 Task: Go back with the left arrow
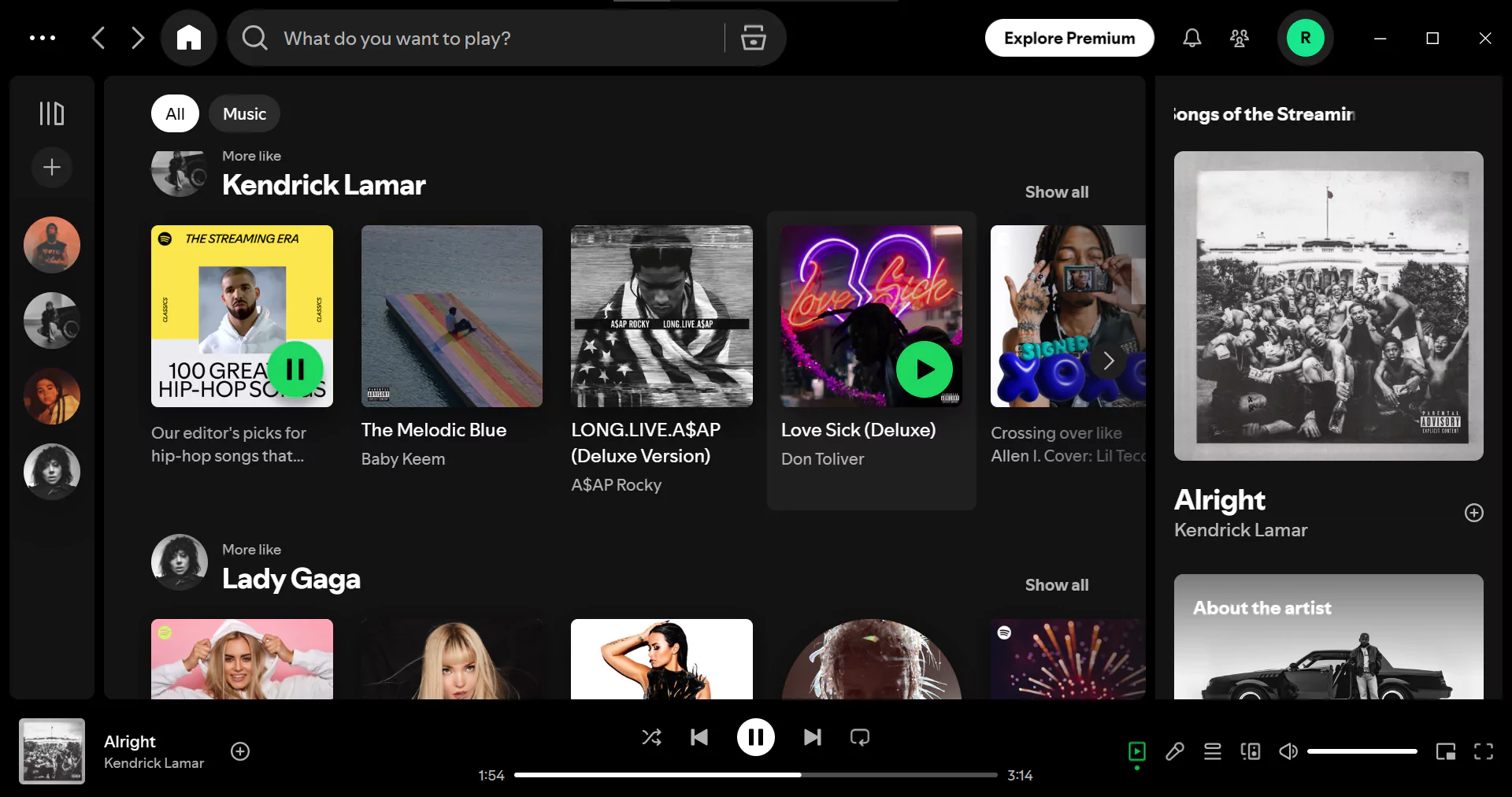click(x=98, y=38)
